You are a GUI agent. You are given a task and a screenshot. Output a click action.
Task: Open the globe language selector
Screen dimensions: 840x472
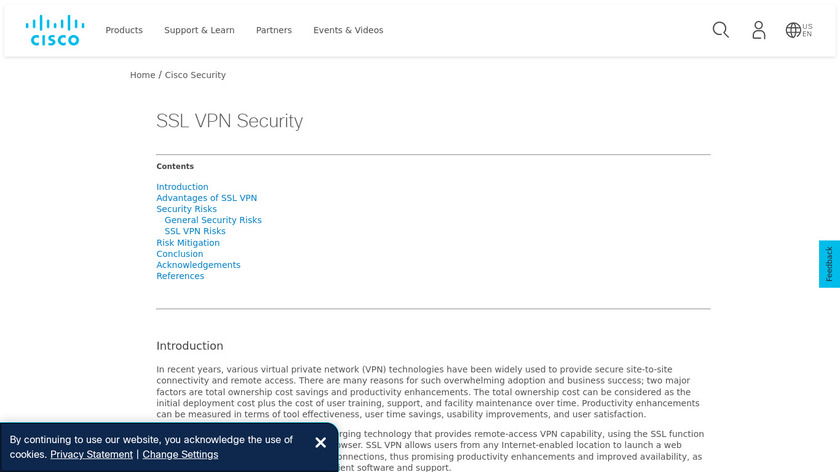(x=799, y=30)
